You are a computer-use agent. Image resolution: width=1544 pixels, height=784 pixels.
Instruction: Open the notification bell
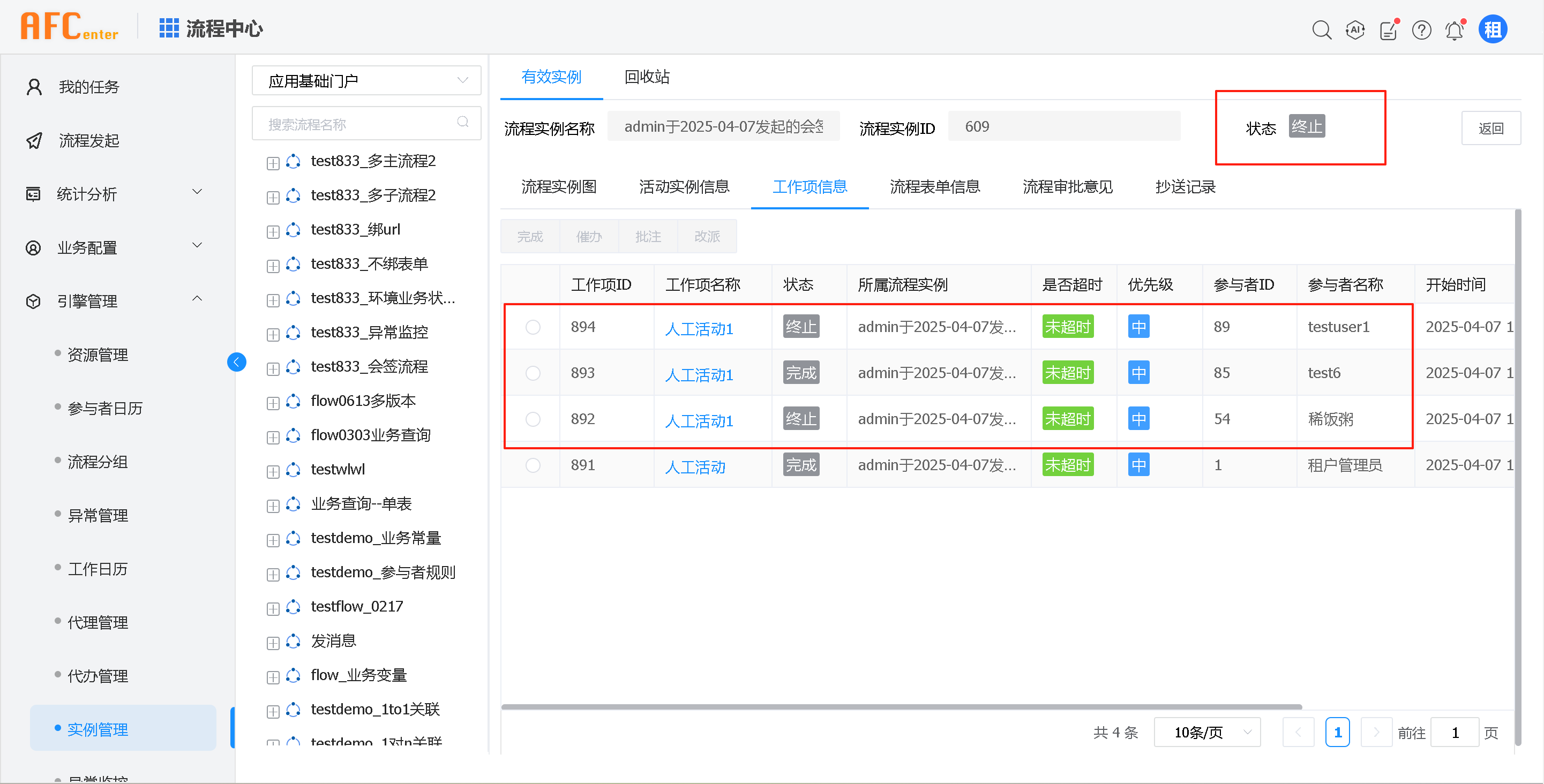click(x=1454, y=30)
